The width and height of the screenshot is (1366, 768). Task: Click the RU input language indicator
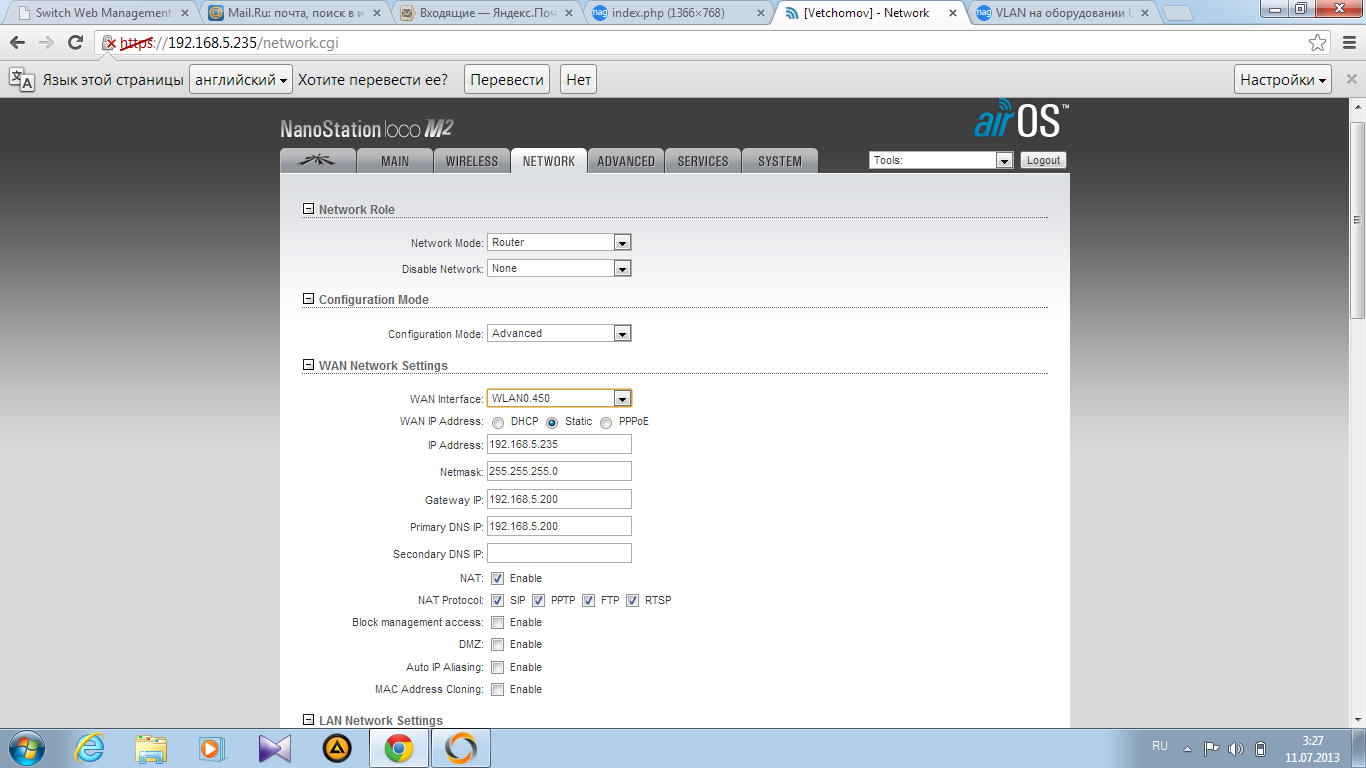click(1160, 746)
